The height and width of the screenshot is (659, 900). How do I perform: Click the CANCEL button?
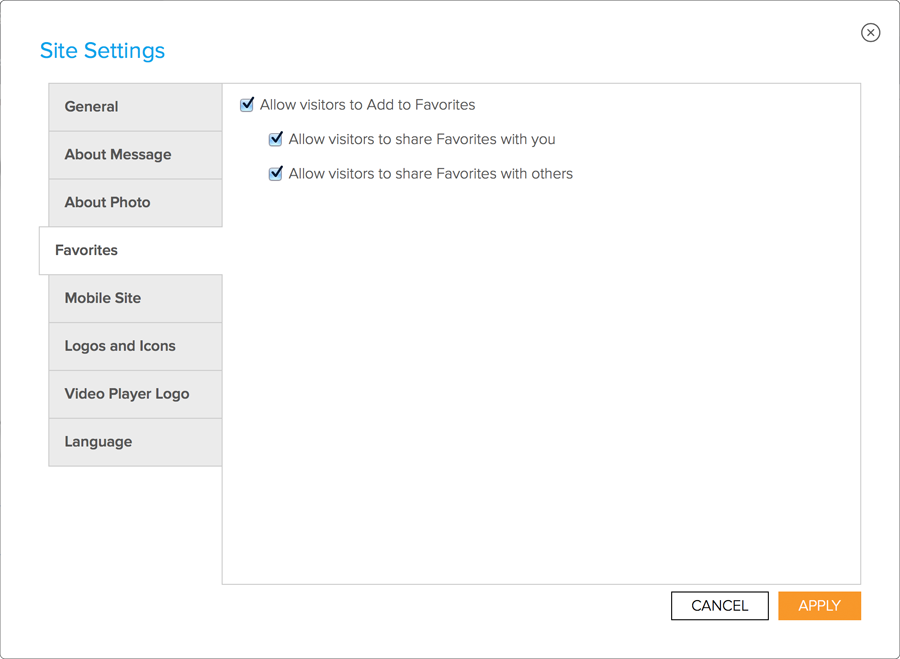click(719, 606)
